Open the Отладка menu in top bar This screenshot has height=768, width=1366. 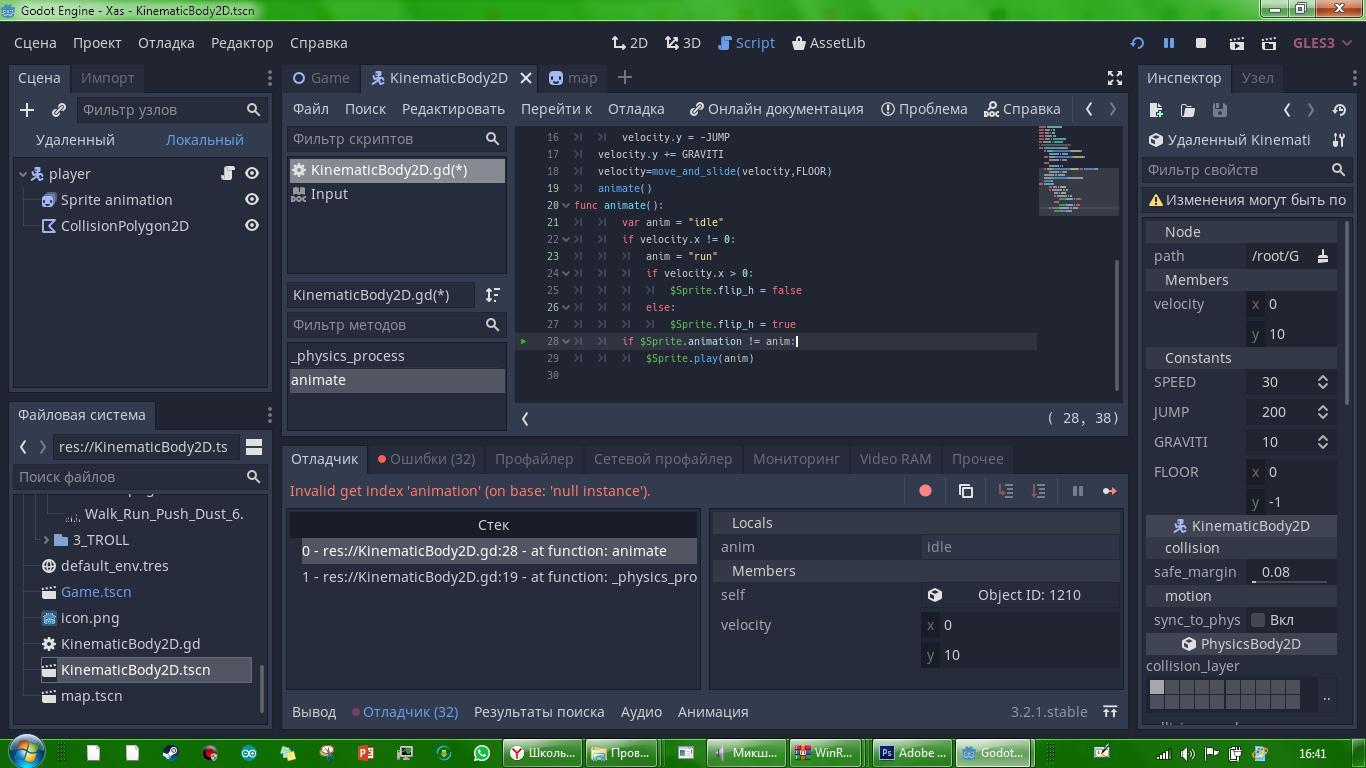tap(166, 43)
